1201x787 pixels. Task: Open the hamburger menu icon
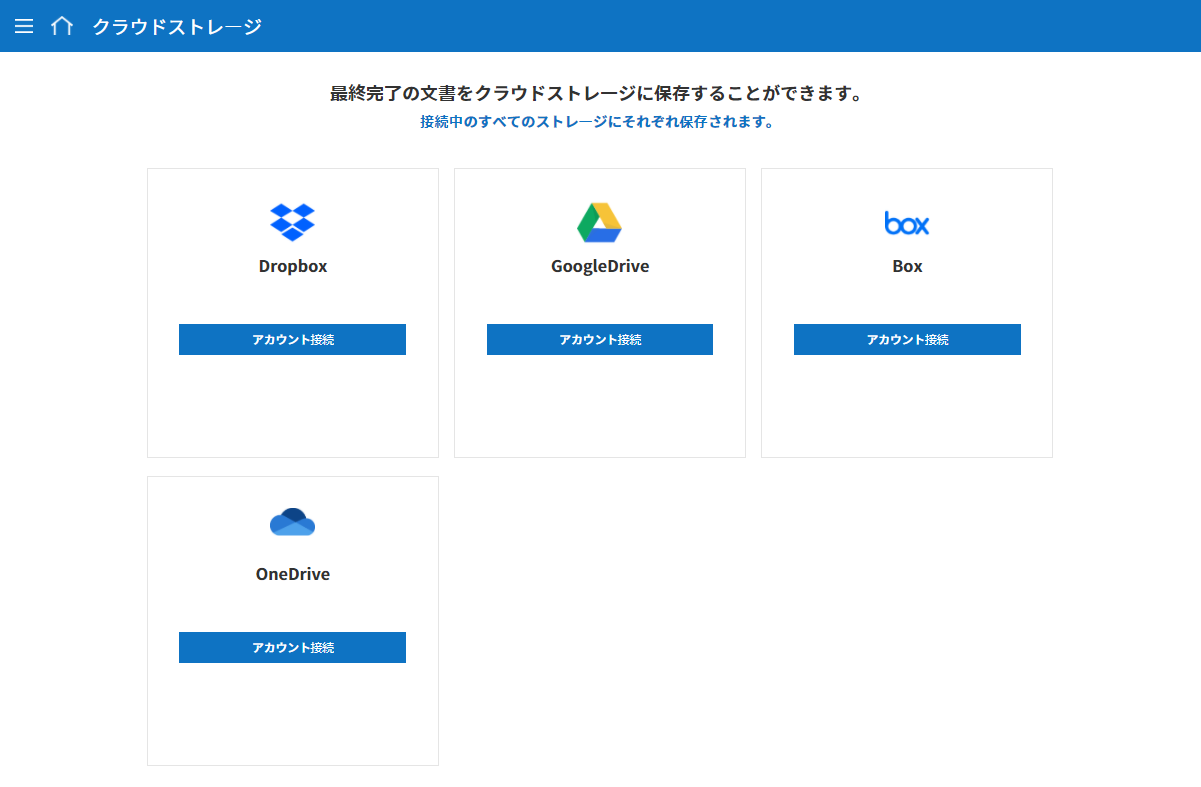(x=24, y=26)
